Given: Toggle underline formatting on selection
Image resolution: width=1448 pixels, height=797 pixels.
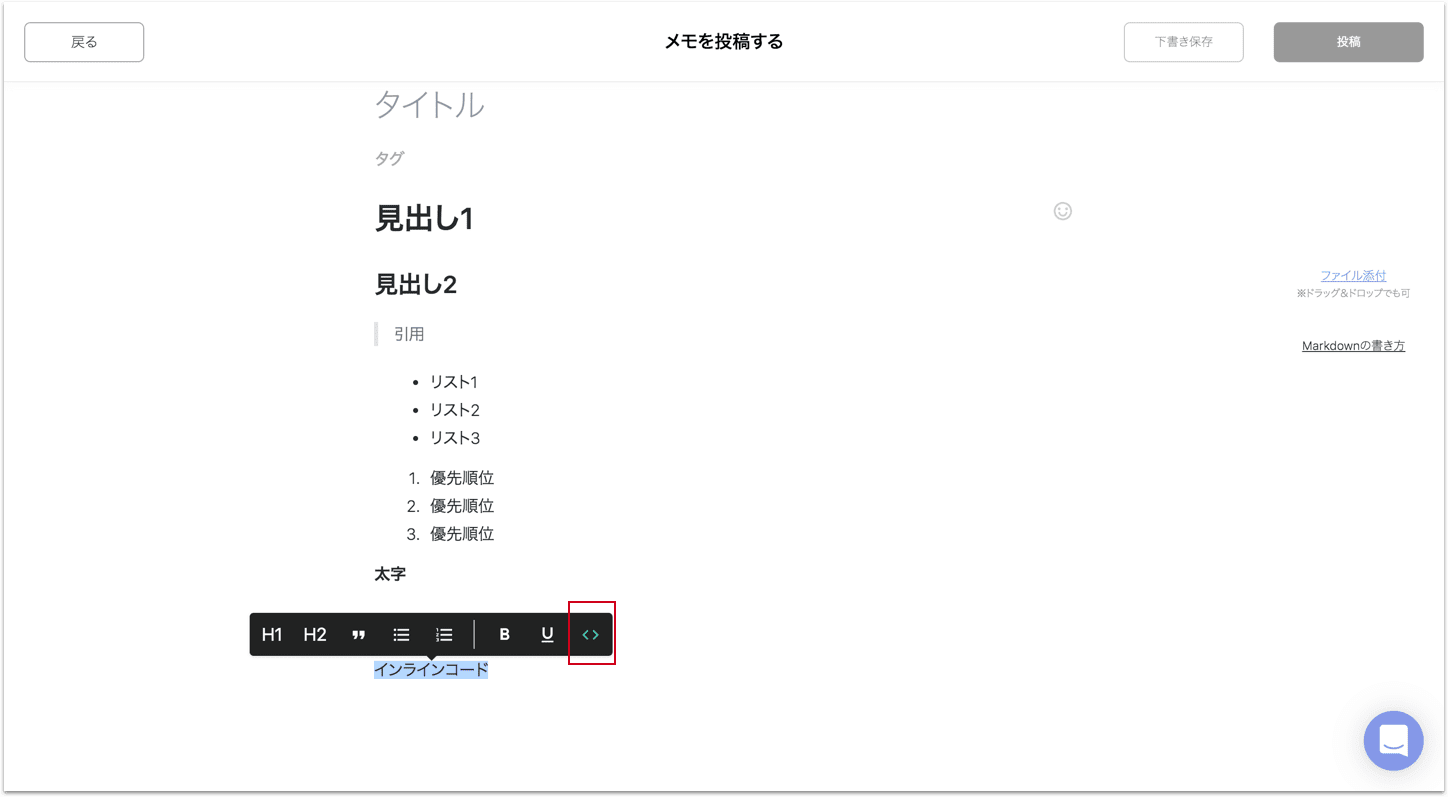Looking at the screenshot, I should pyautogui.click(x=547, y=635).
